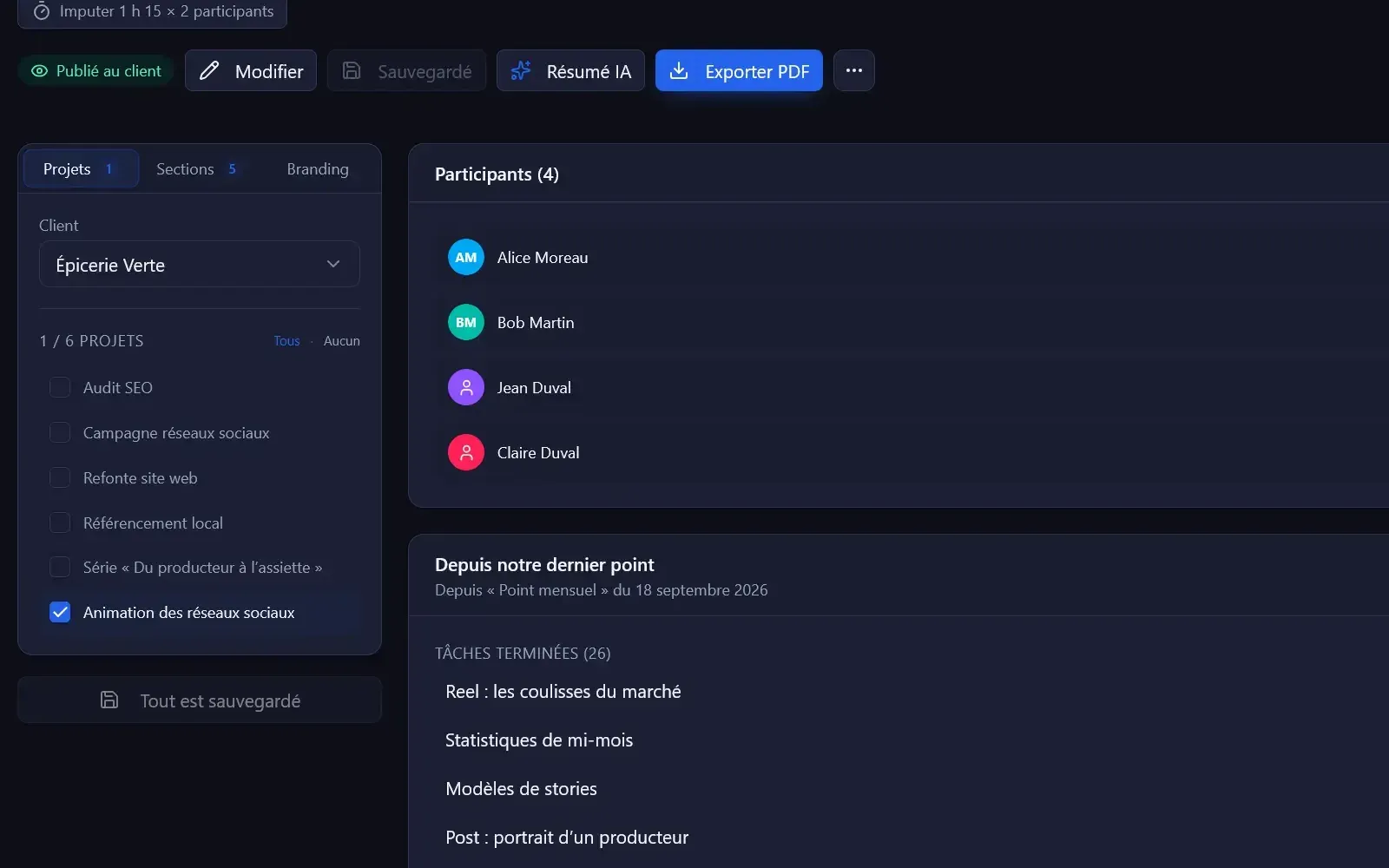Click task Modèles de stories

[x=521, y=789]
